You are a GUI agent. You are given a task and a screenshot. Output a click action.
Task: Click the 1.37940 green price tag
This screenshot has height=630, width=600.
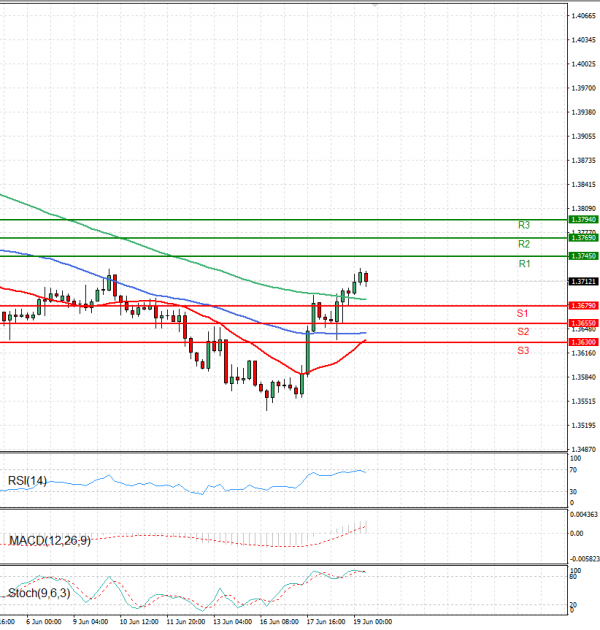coord(583,219)
